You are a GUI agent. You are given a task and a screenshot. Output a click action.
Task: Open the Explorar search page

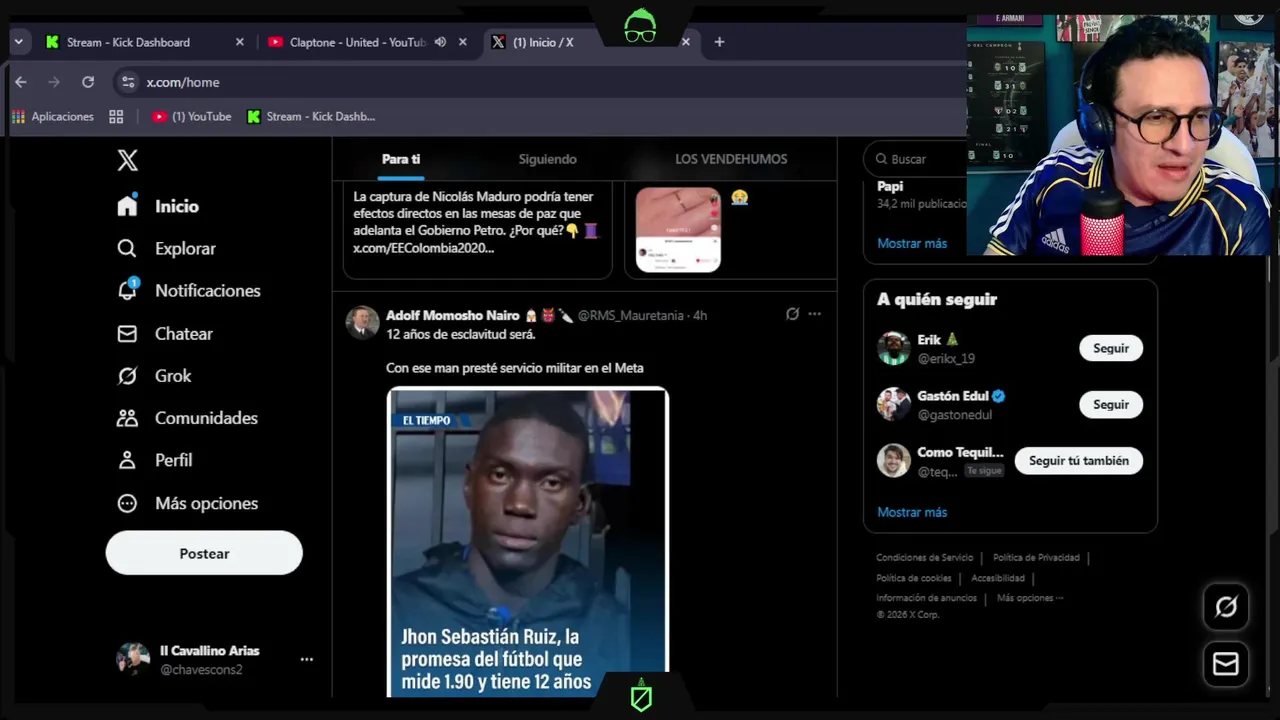166,248
